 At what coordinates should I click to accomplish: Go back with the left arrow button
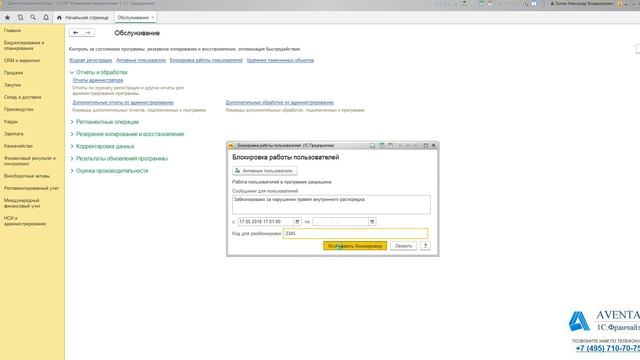coord(76,33)
